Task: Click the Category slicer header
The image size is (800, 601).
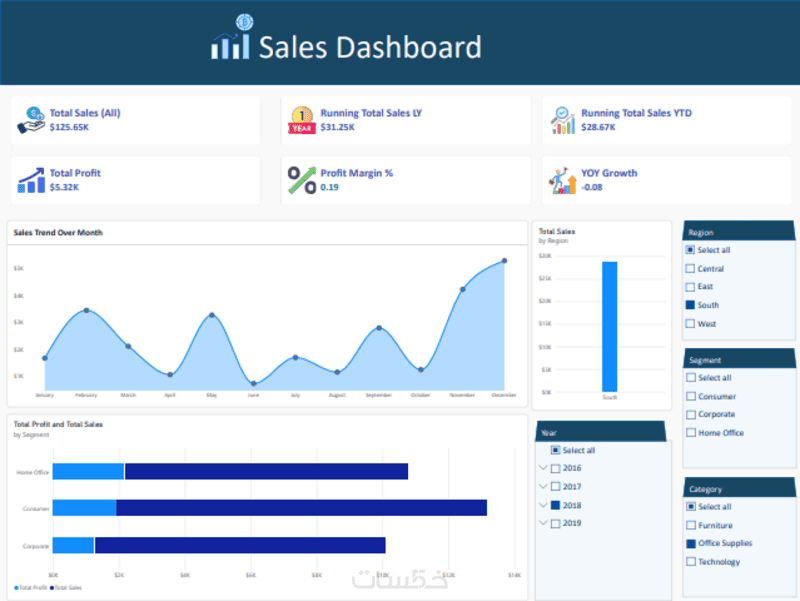Action: click(x=739, y=488)
